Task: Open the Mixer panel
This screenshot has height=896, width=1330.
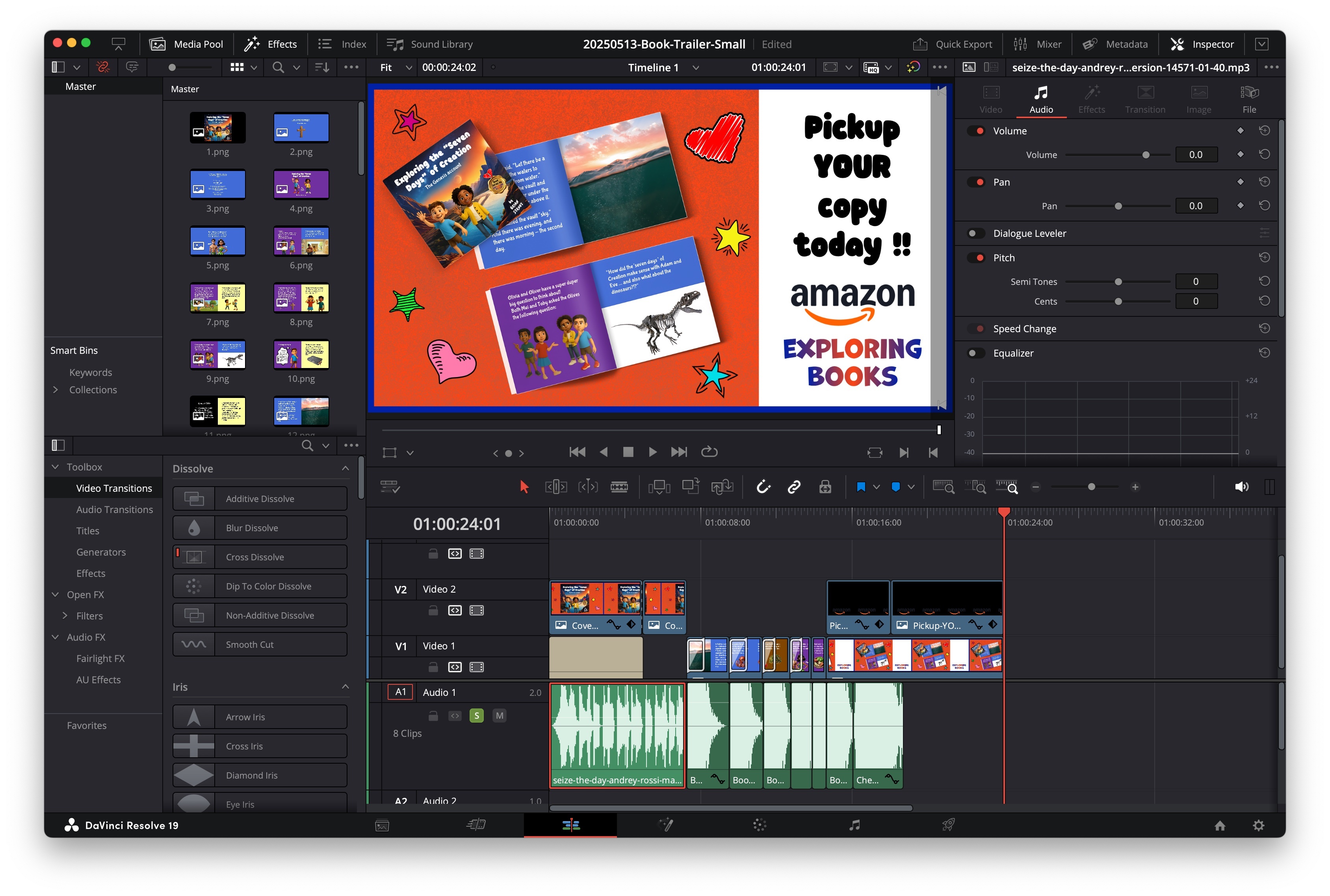Action: point(1037,44)
